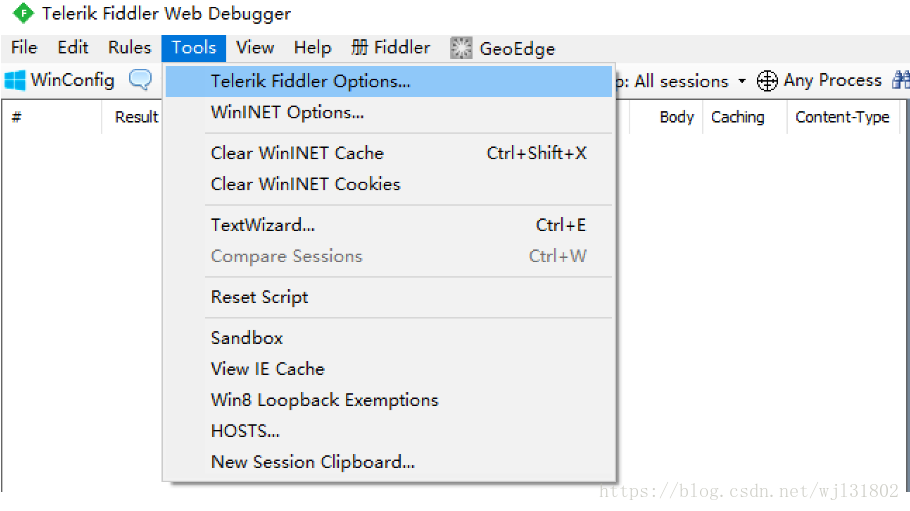The height and width of the screenshot is (511, 910).
Task: Open Win8 Loopback Exemptions
Action: pyautogui.click(x=324, y=400)
